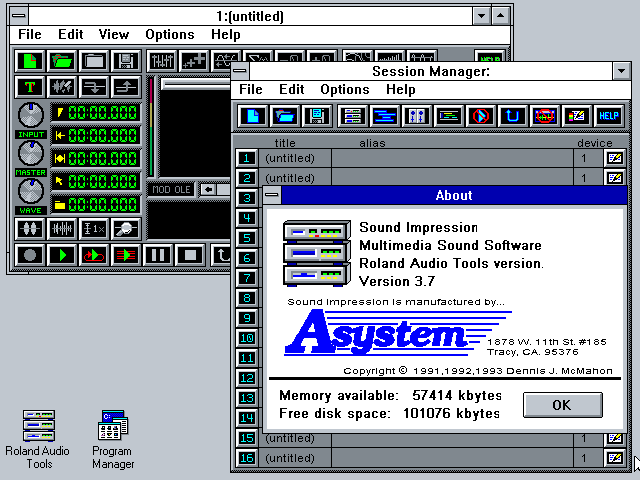The width and height of the screenshot is (640, 480).
Task: Create new session in Session Manager toolbar
Action: 252,116
